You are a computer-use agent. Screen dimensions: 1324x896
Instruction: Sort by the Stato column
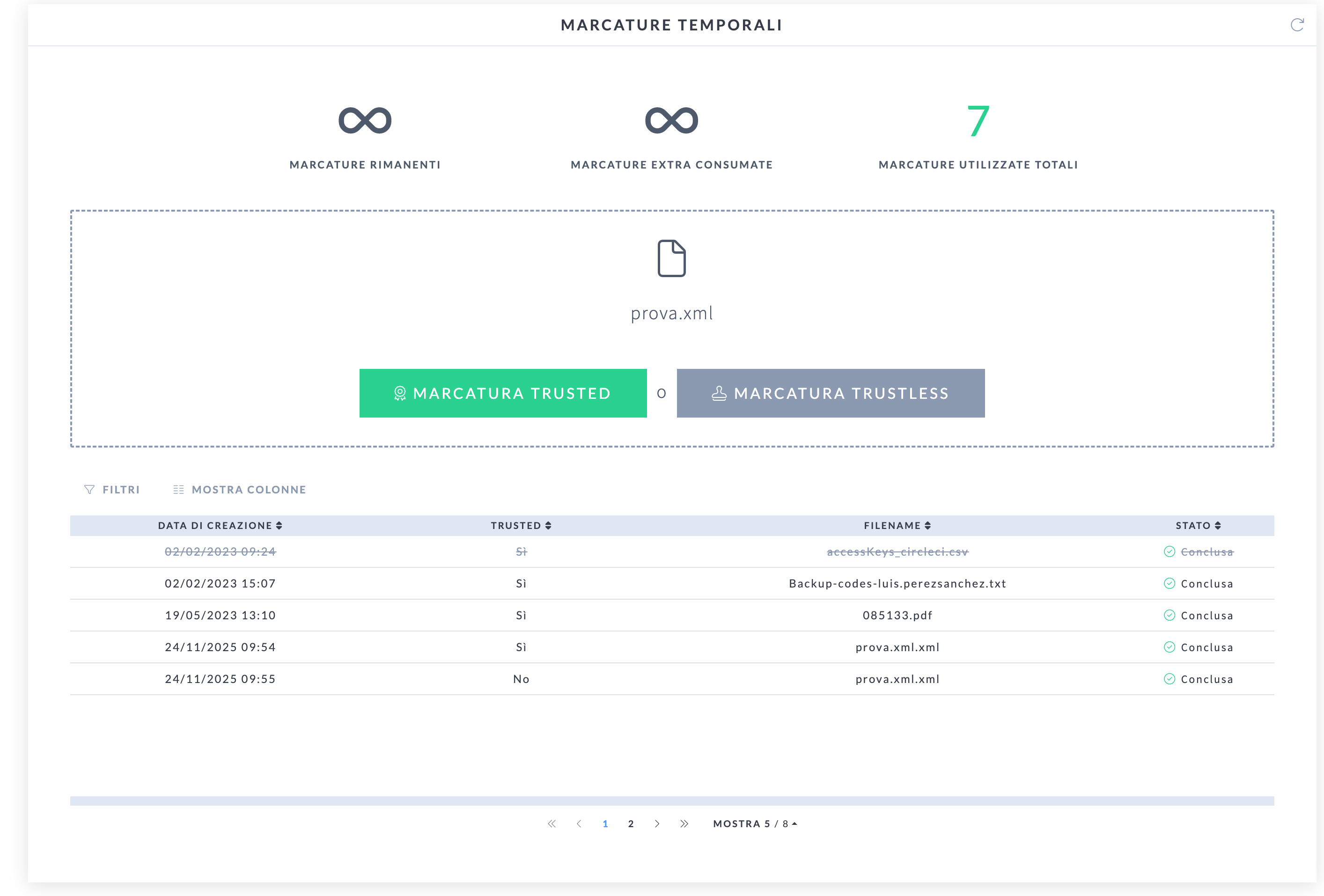(x=1199, y=526)
